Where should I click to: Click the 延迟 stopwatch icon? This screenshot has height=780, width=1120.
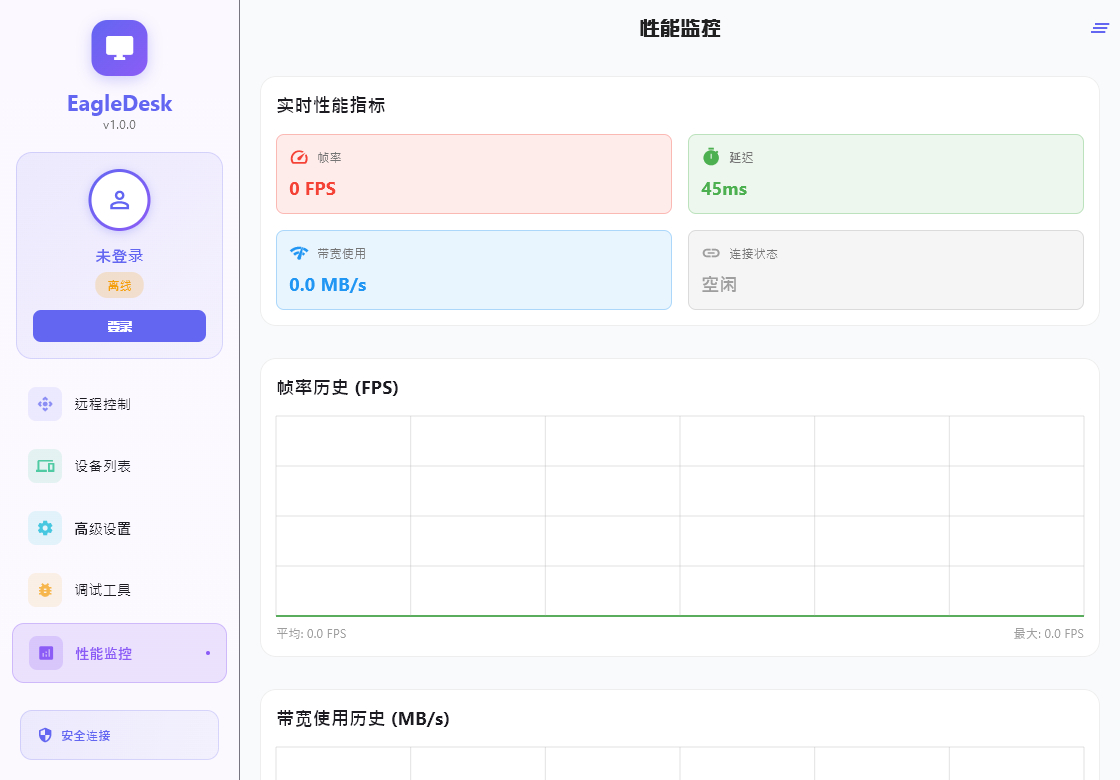[x=709, y=156]
